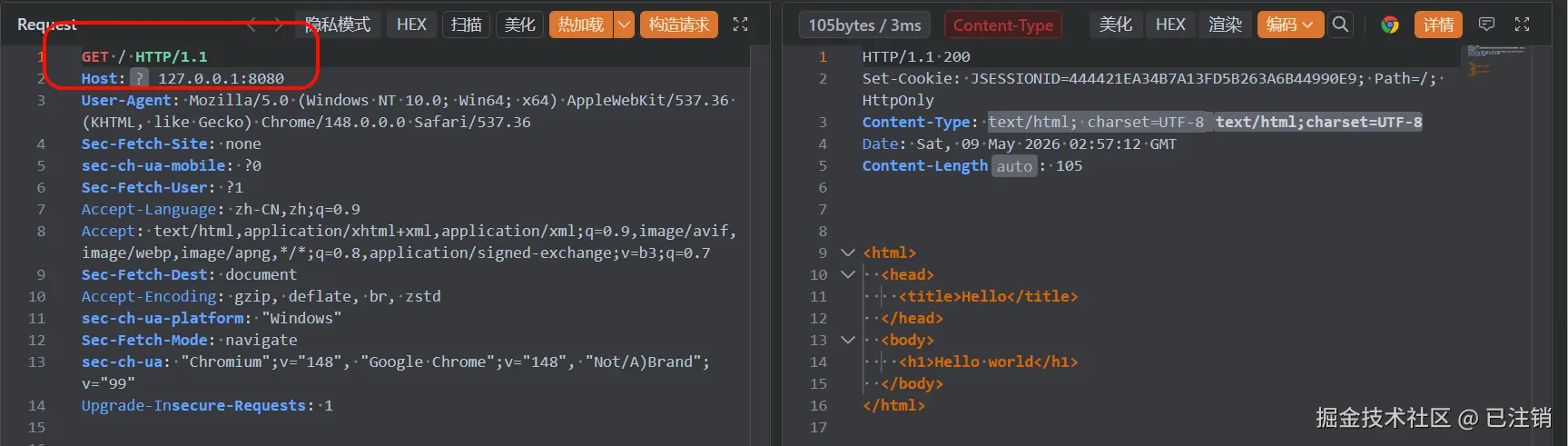Open the 热加载 dropdown arrow
The width and height of the screenshot is (1568, 446).
point(624,25)
